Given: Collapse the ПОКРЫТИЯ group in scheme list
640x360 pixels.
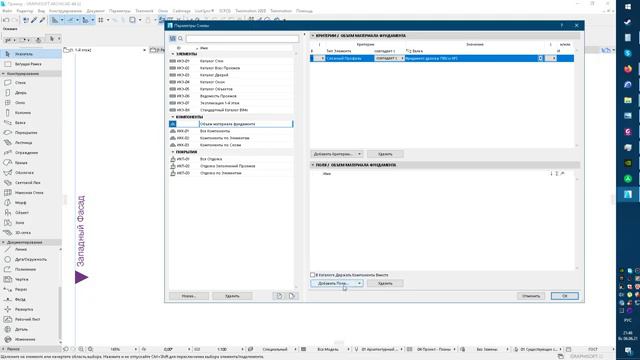Looking at the screenshot, I should (x=173, y=152).
